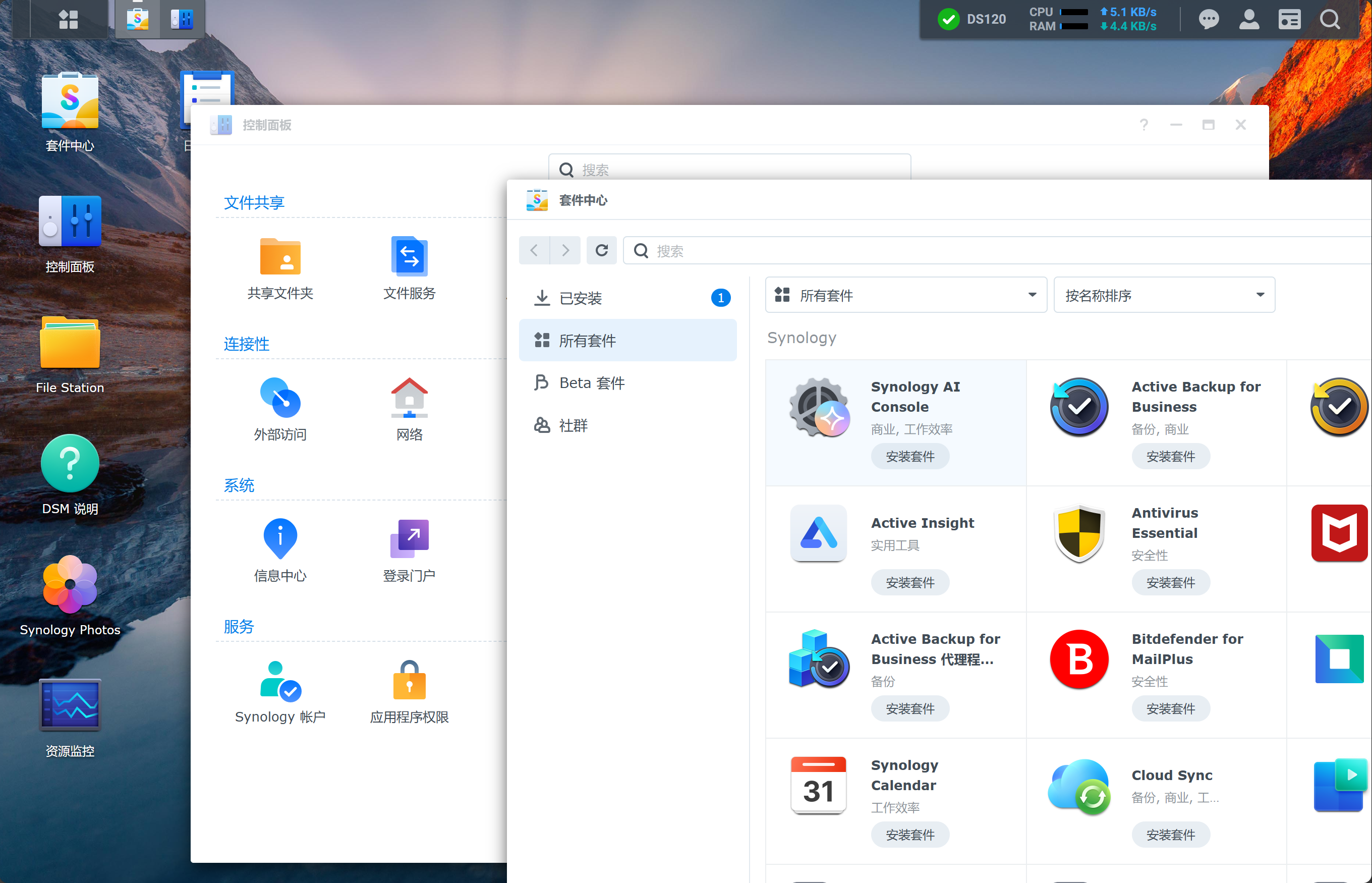Switch to the 已安装 section
Image resolution: width=1372 pixels, height=883 pixels.
pos(581,298)
